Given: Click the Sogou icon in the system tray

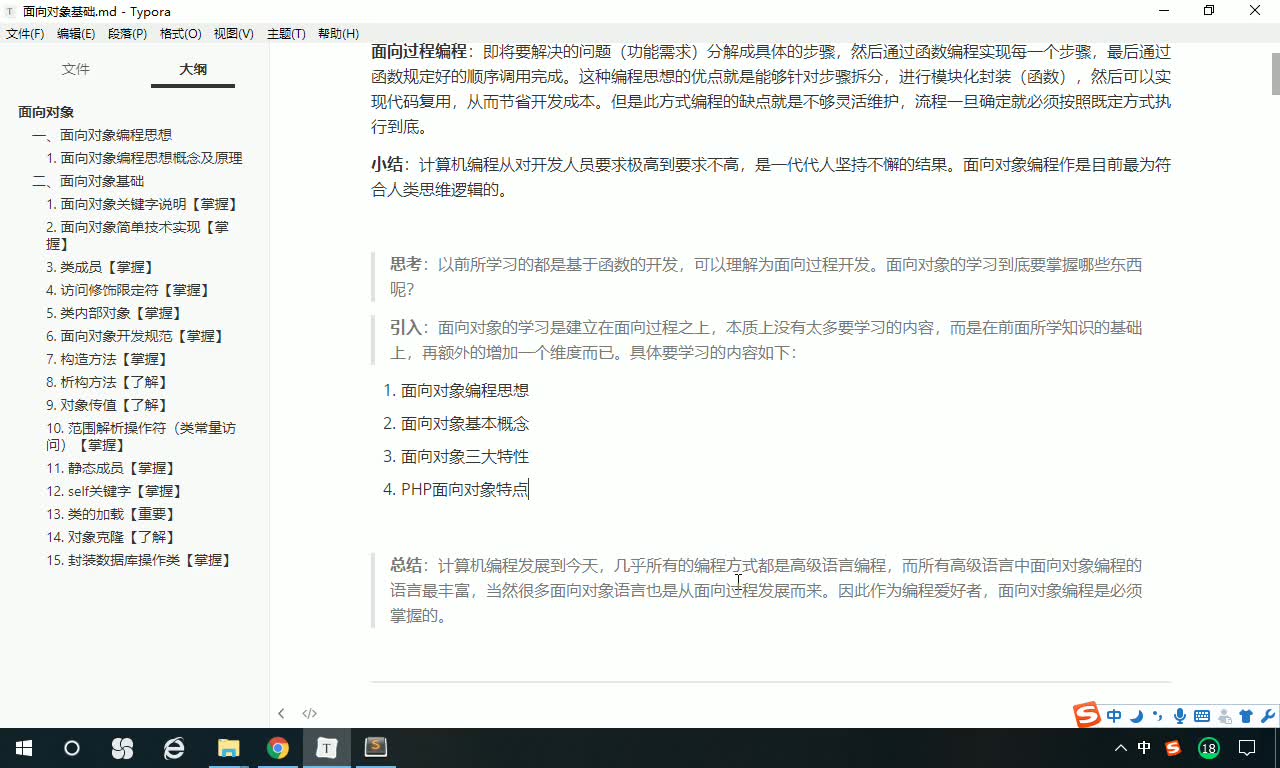Looking at the screenshot, I should tap(1173, 748).
